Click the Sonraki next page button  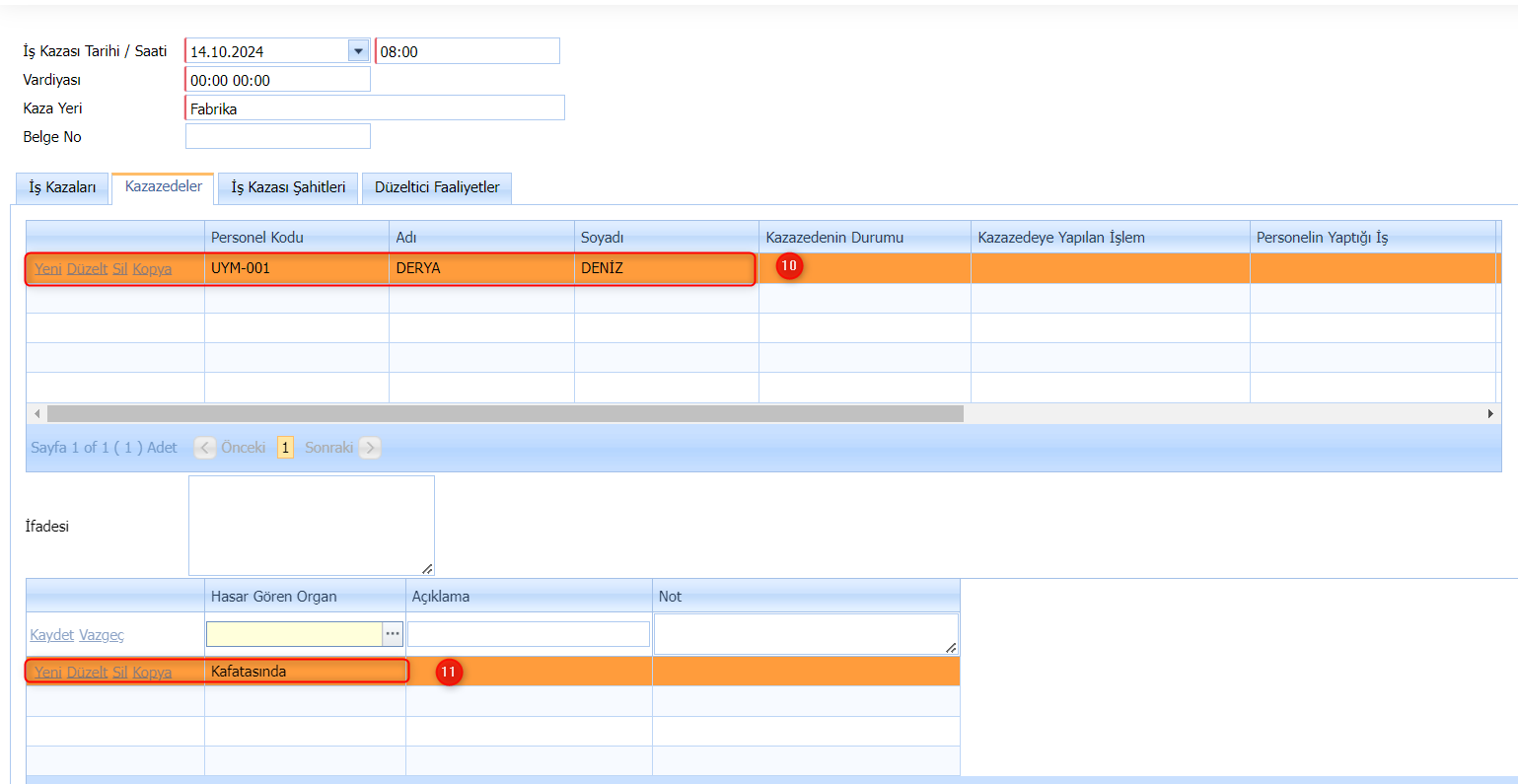point(341,448)
